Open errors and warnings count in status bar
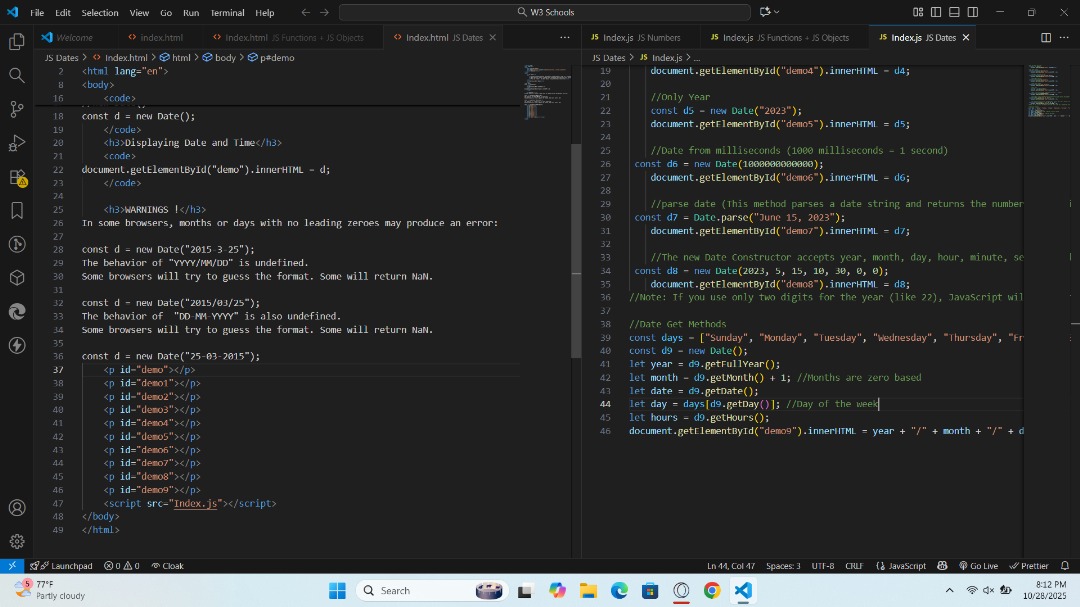 pyautogui.click(x=122, y=566)
